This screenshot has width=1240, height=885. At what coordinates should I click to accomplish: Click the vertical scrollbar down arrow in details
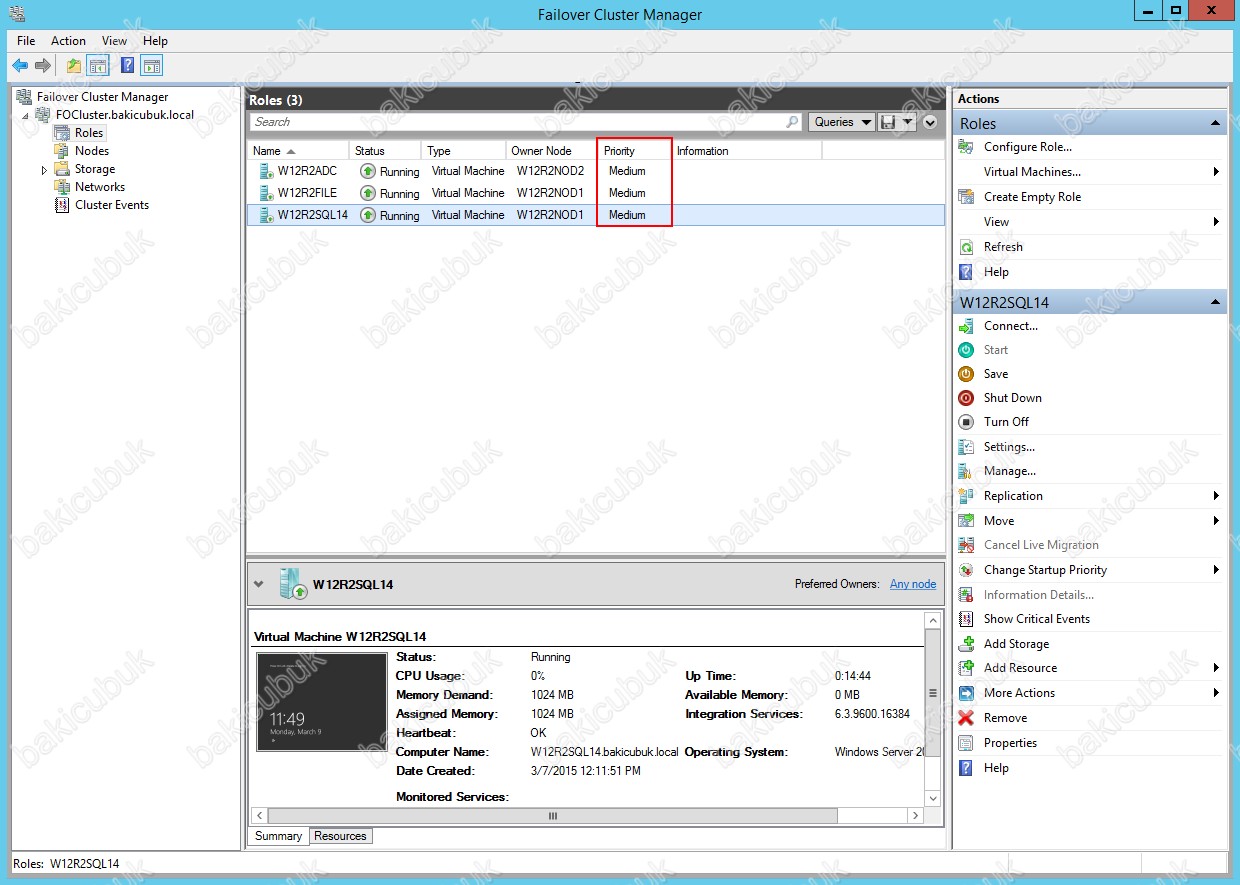933,798
